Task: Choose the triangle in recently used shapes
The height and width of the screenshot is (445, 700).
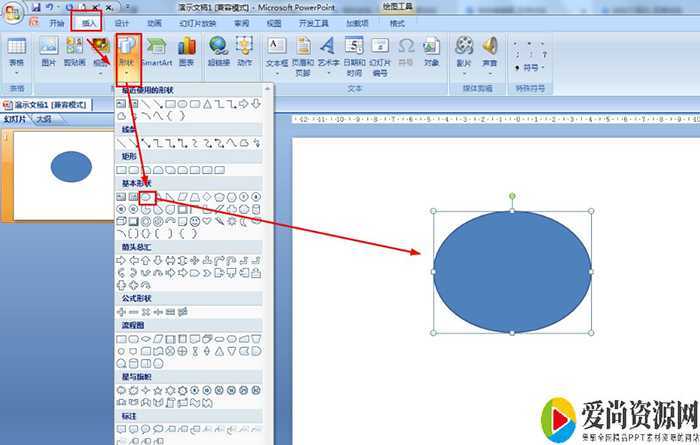Action: tap(207, 104)
